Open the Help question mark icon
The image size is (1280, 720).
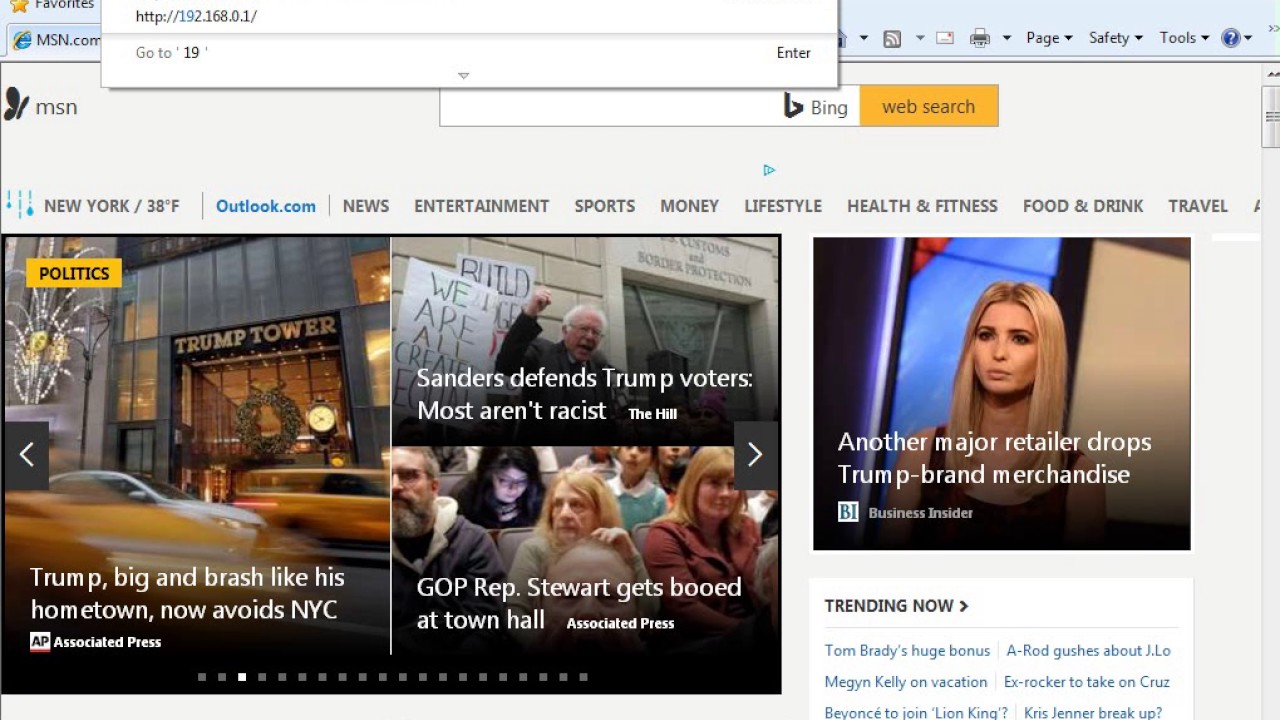coord(1231,38)
